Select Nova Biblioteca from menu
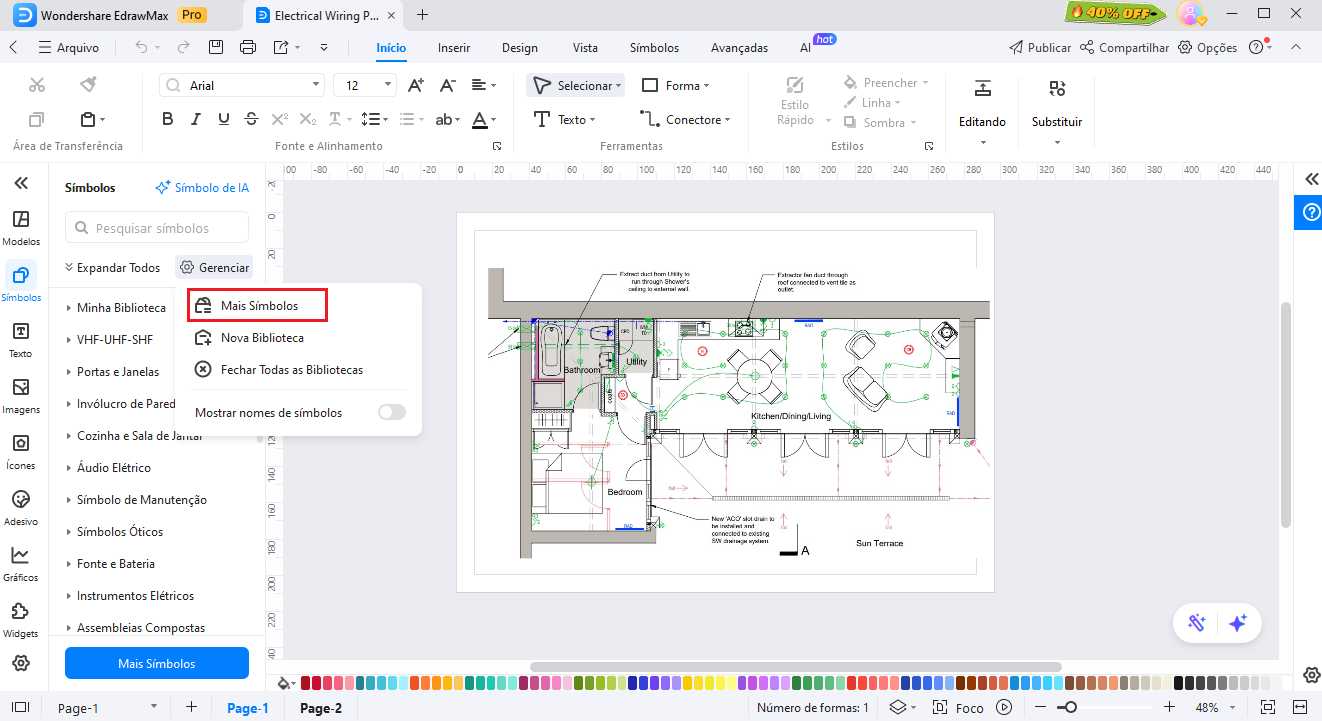 point(262,338)
